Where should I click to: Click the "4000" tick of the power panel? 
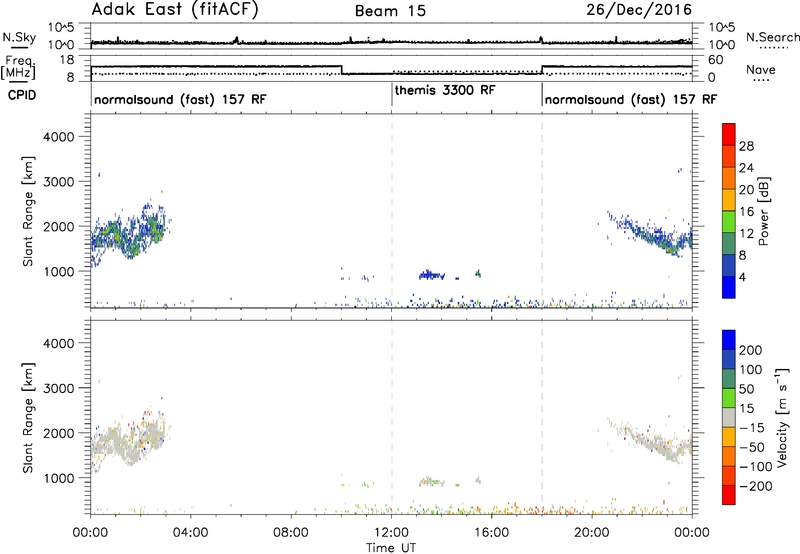(x=59, y=137)
